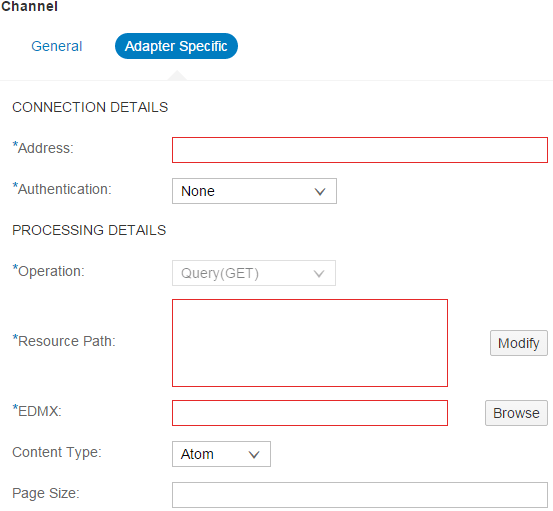This screenshot has height=511, width=553.
Task: Open the Content Type dropdown showing Atom
Action: [221, 454]
